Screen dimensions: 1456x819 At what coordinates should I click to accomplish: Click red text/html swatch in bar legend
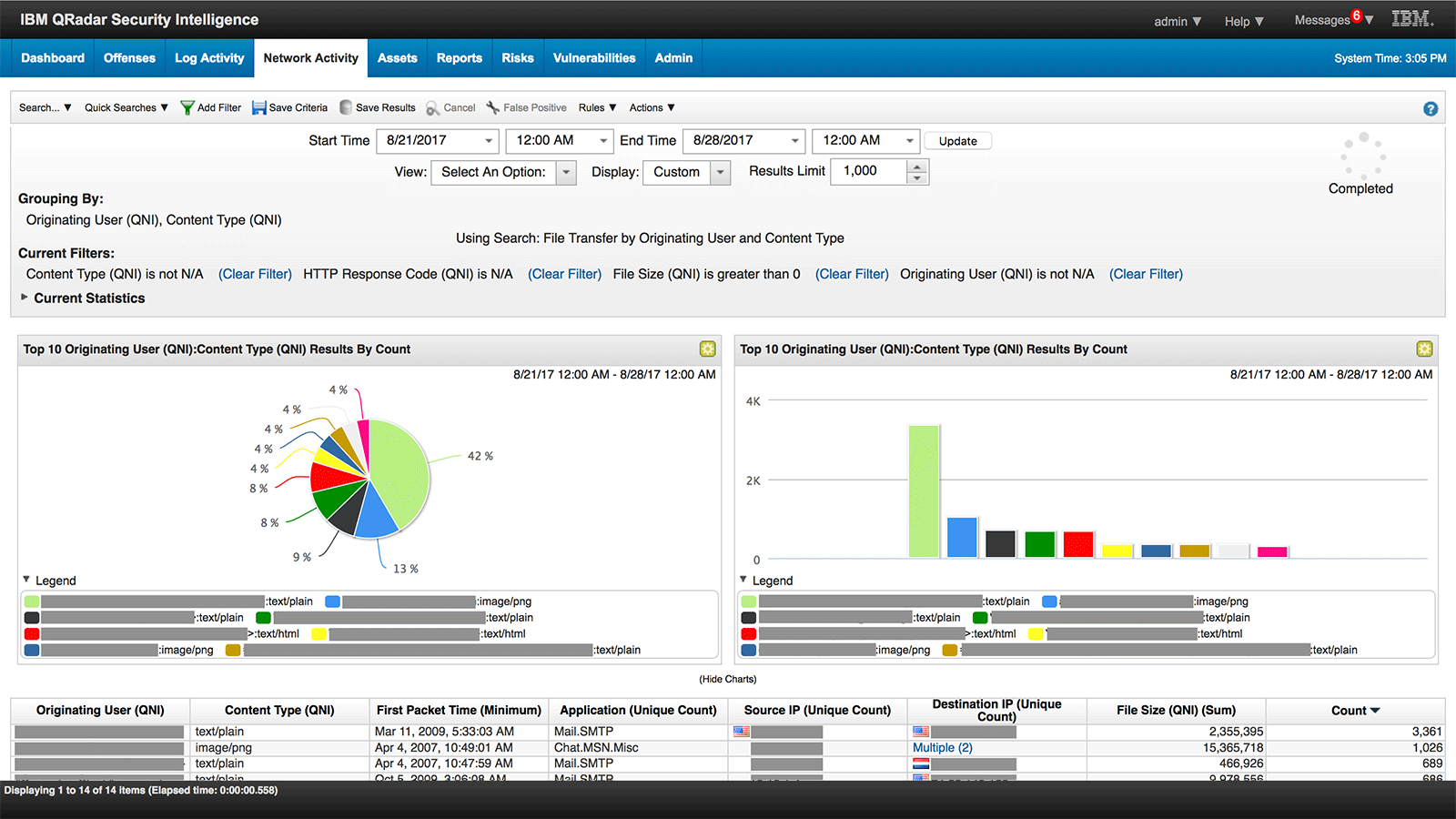tap(749, 634)
